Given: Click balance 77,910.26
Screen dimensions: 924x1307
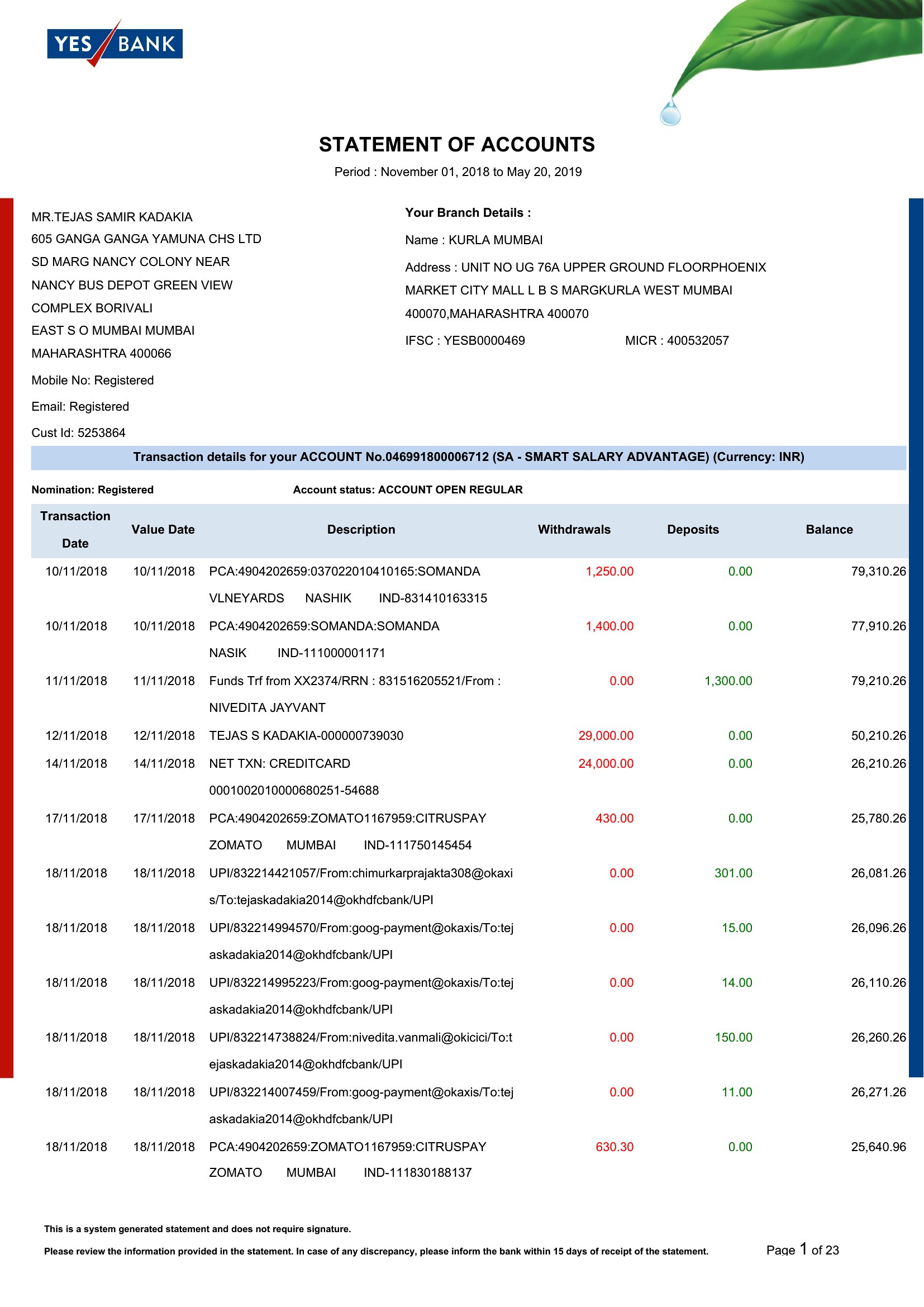Looking at the screenshot, I should pos(879,626).
